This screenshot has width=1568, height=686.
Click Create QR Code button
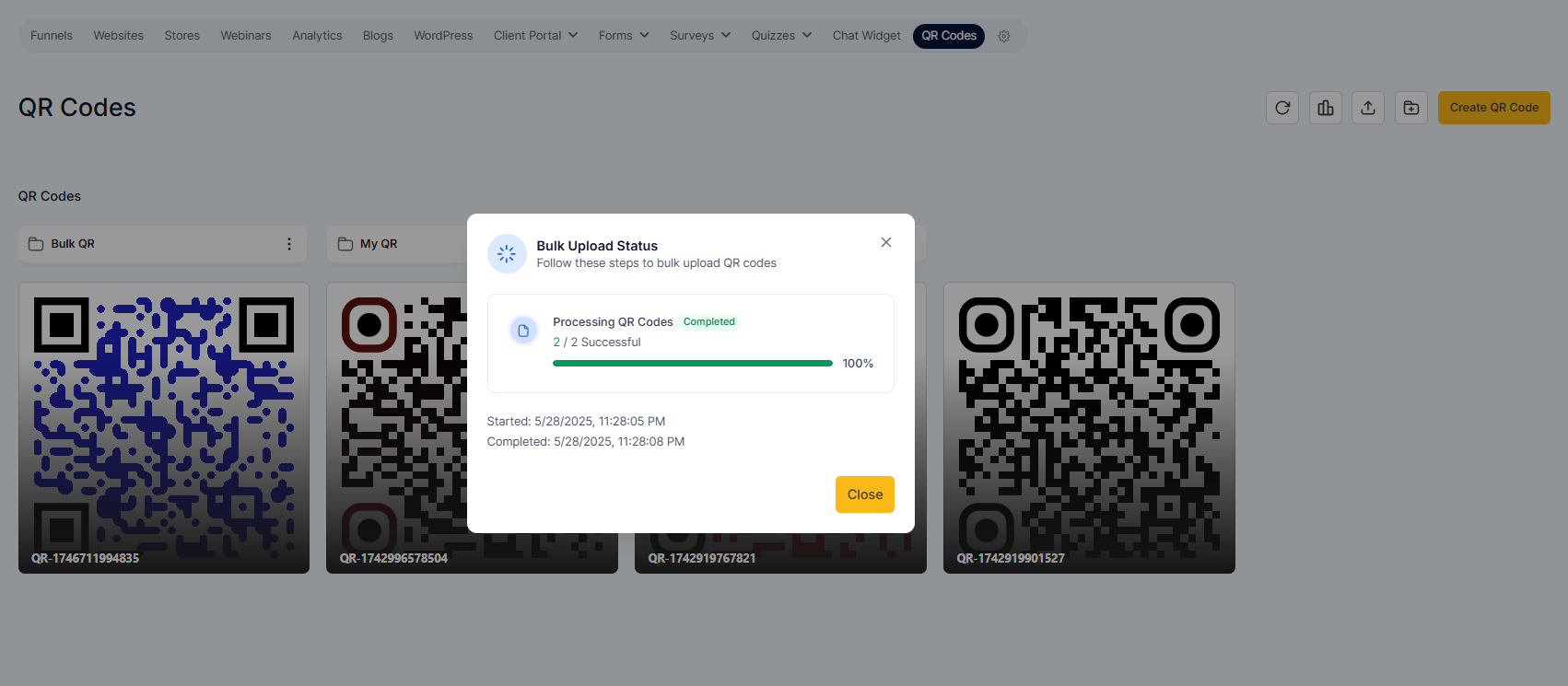click(x=1494, y=108)
